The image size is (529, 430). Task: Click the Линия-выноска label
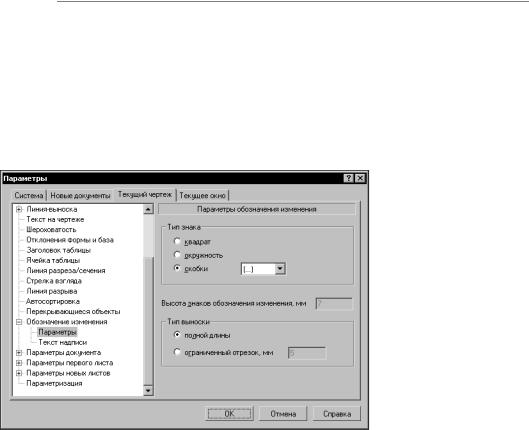(52, 209)
